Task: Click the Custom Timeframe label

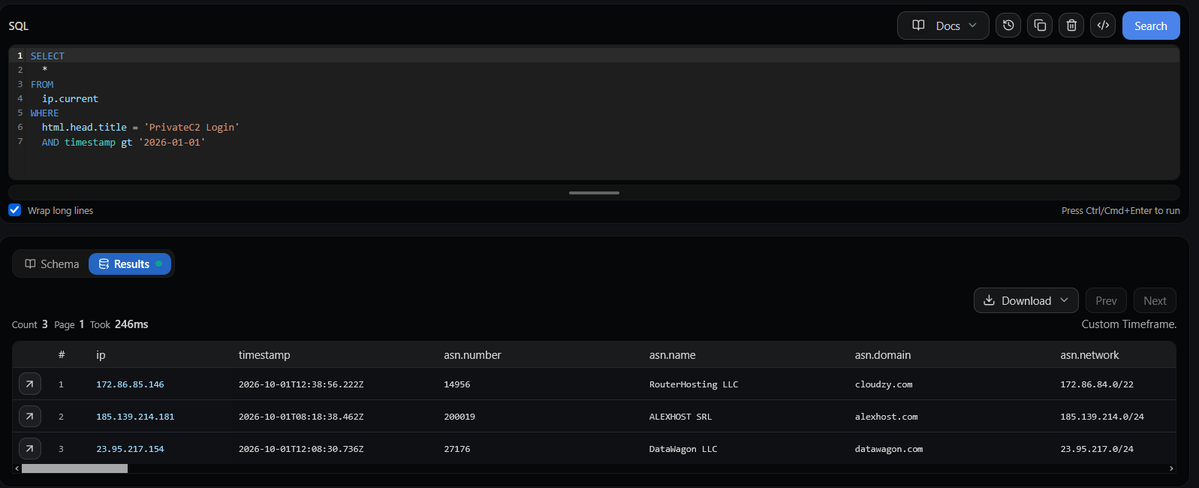Action: pos(1129,324)
